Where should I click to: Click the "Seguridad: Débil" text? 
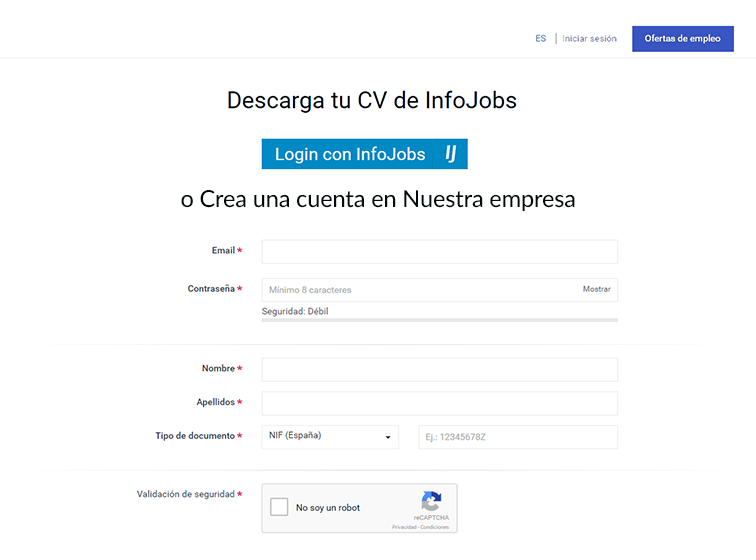(x=295, y=311)
